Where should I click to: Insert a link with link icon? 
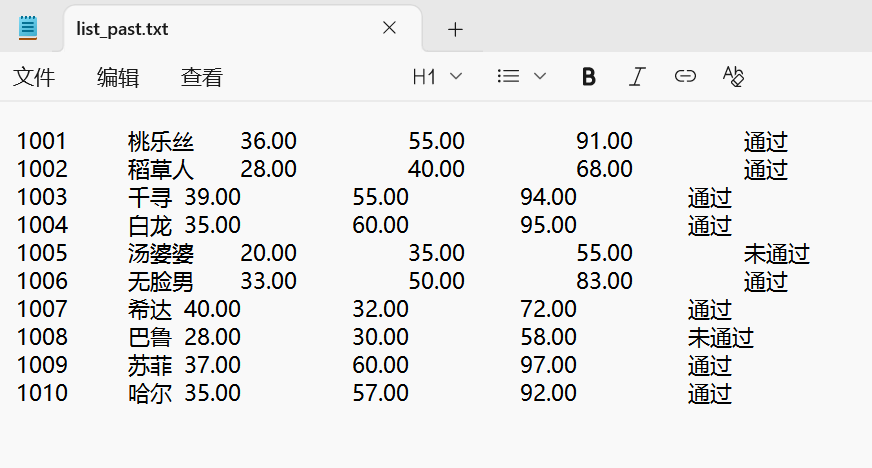[x=685, y=76]
